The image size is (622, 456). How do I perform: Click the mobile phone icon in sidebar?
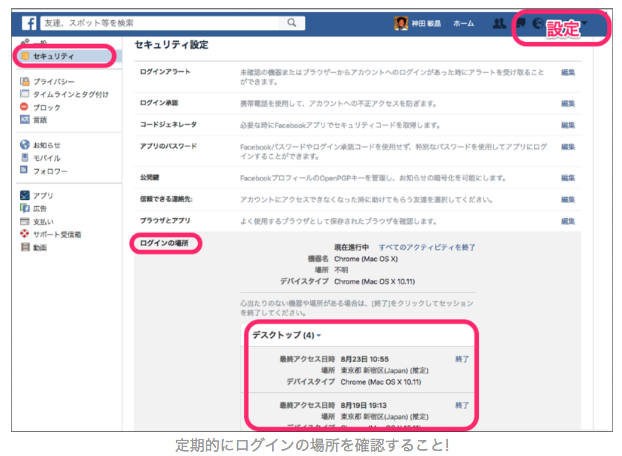(x=25, y=157)
